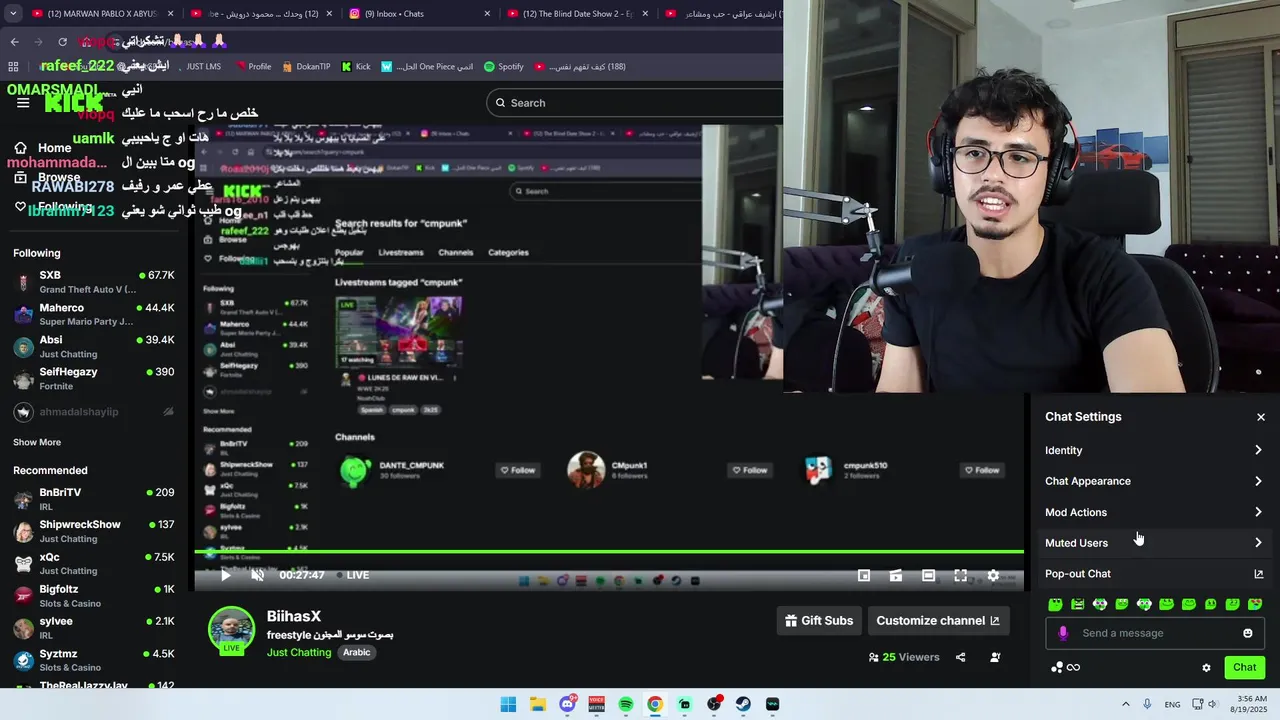Open BiihasX channel avatar
The width and height of the screenshot is (1280, 720).
tap(231, 630)
